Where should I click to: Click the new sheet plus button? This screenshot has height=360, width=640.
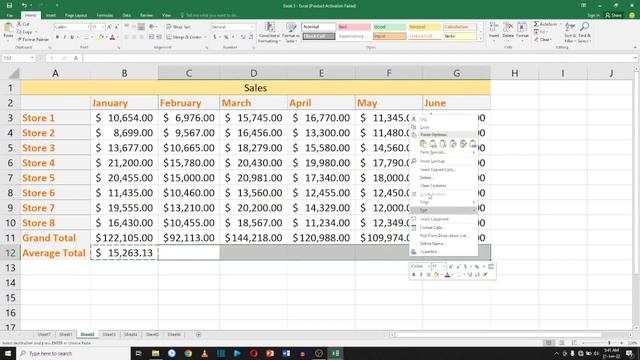(x=198, y=334)
